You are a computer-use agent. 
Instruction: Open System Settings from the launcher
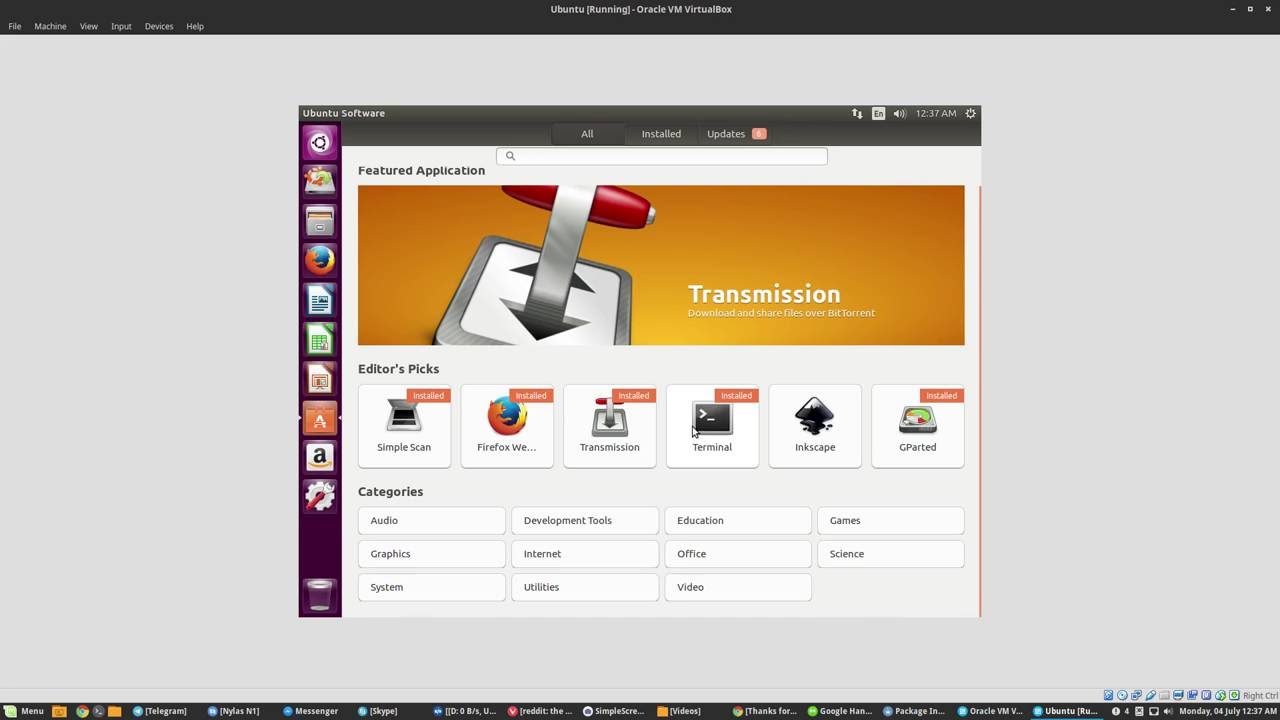pos(320,496)
